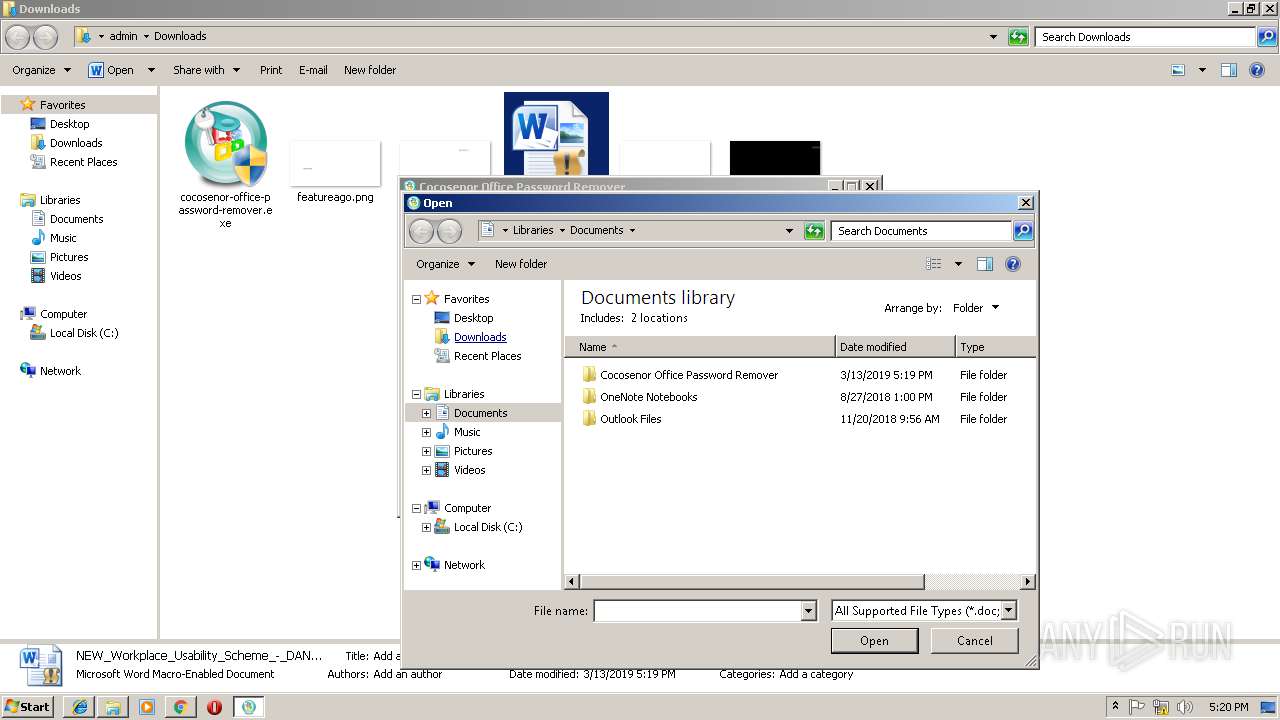Click the File name input field
The image size is (1280, 720).
coord(698,611)
